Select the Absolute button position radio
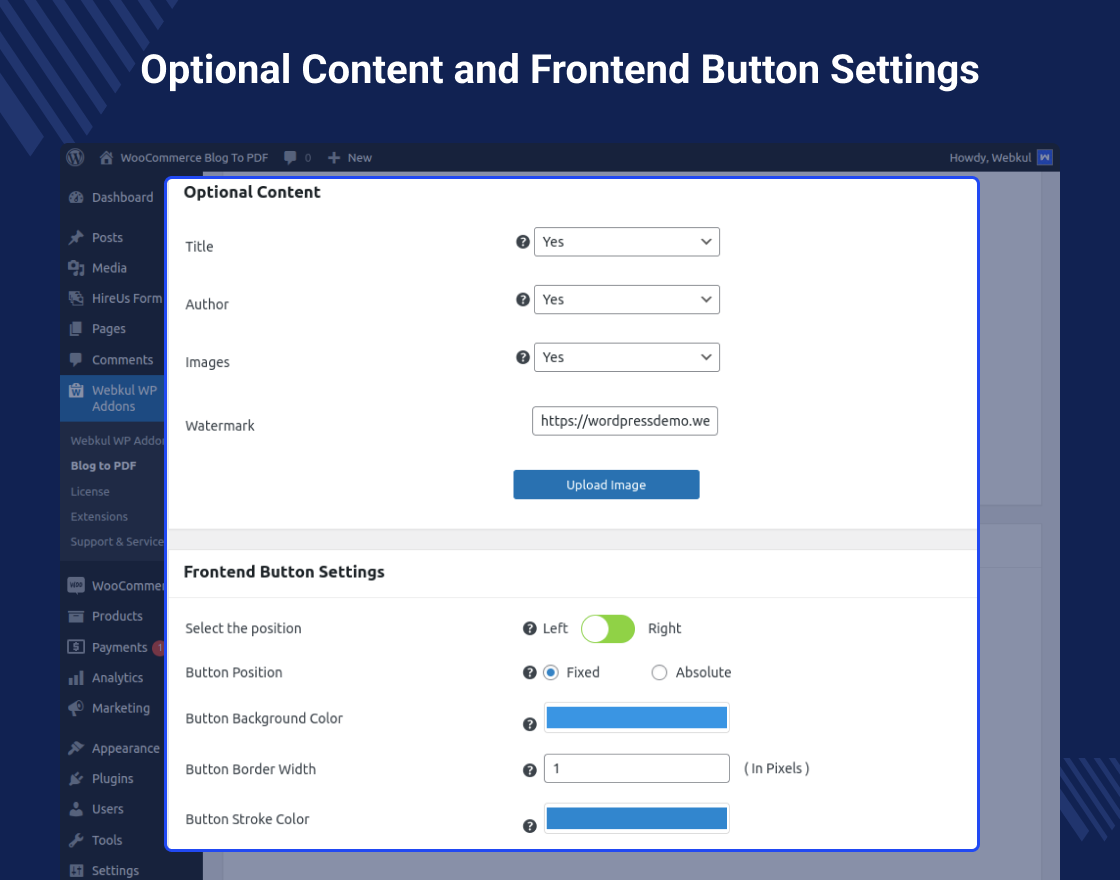 [x=659, y=672]
